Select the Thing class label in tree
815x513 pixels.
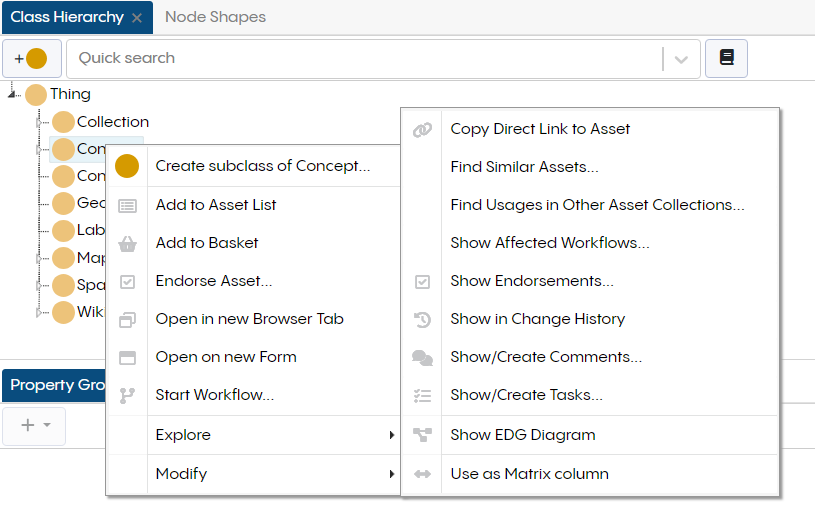coord(70,94)
